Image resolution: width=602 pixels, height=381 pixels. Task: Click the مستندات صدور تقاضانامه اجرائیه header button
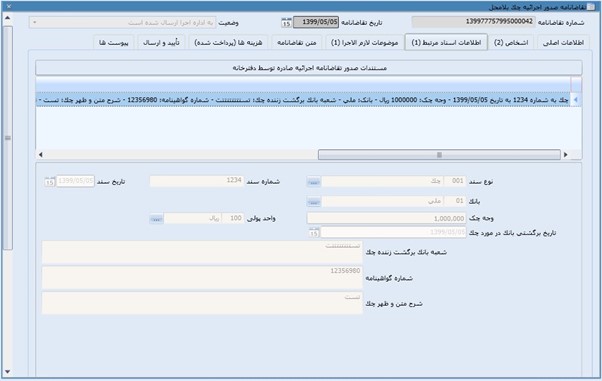click(x=309, y=68)
